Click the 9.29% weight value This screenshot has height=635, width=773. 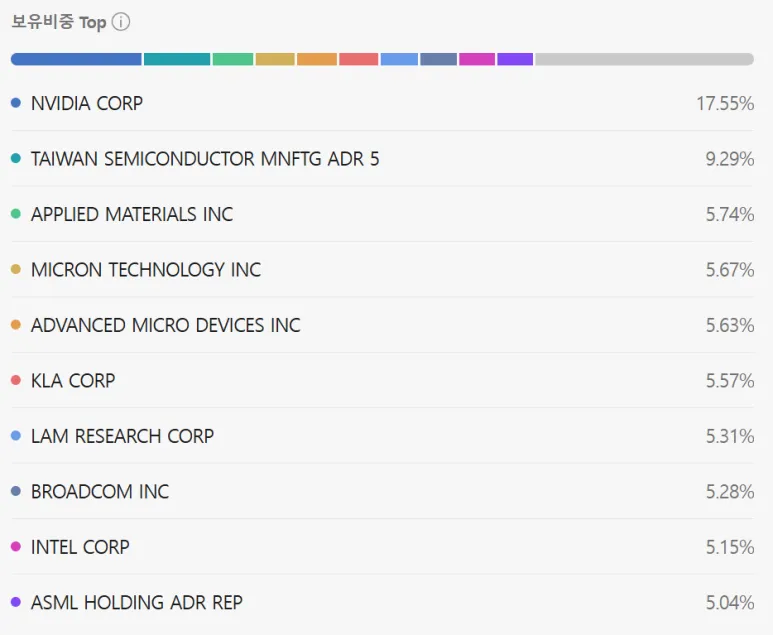730,159
